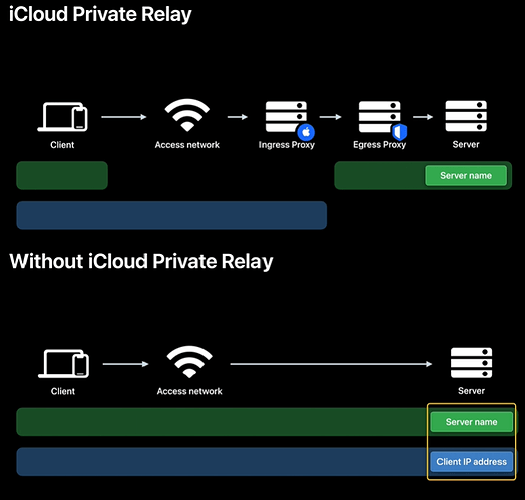525x500 pixels.
Task: Click the long arrow from Access network to Server
Action: [331, 364]
